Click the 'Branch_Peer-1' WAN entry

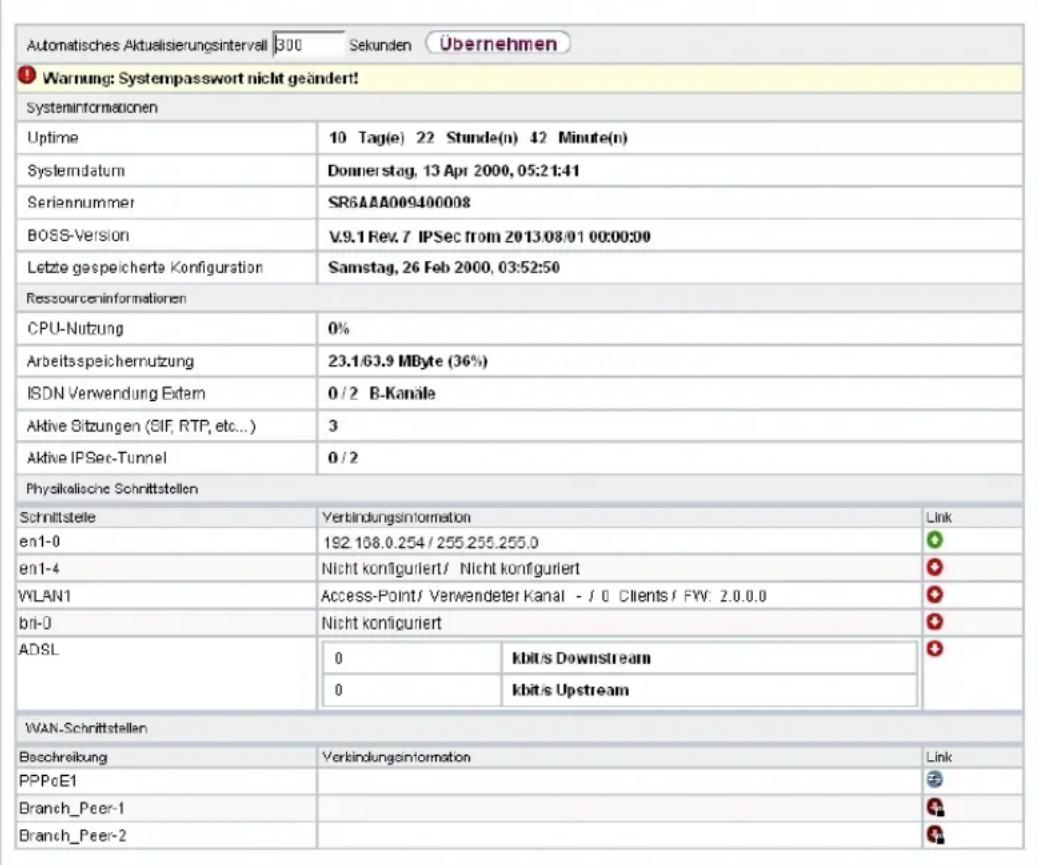click(x=71, y=808)
